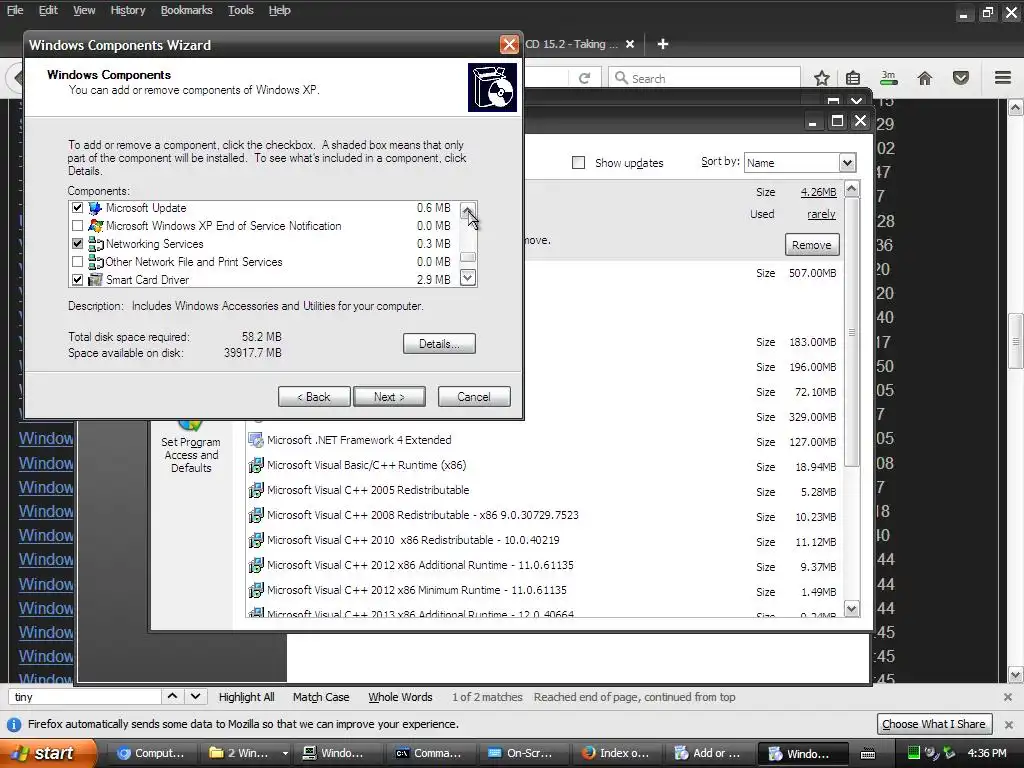This screenshot has width=1024, height=768.
Task: Open the Firefox hamburger menu
Action: (x=1003, y=78)
